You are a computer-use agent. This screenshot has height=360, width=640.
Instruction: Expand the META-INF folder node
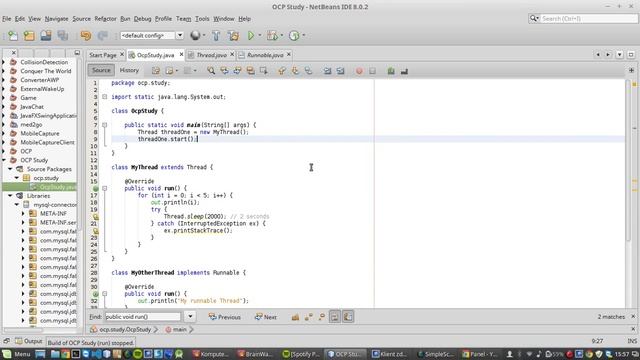[x=23, y=213]
